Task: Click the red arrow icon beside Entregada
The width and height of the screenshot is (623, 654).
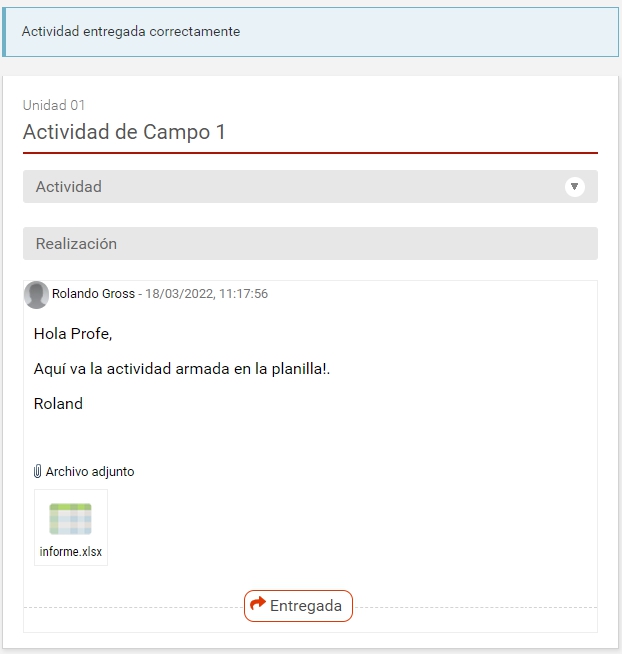Action: click(x=258, y=605)
